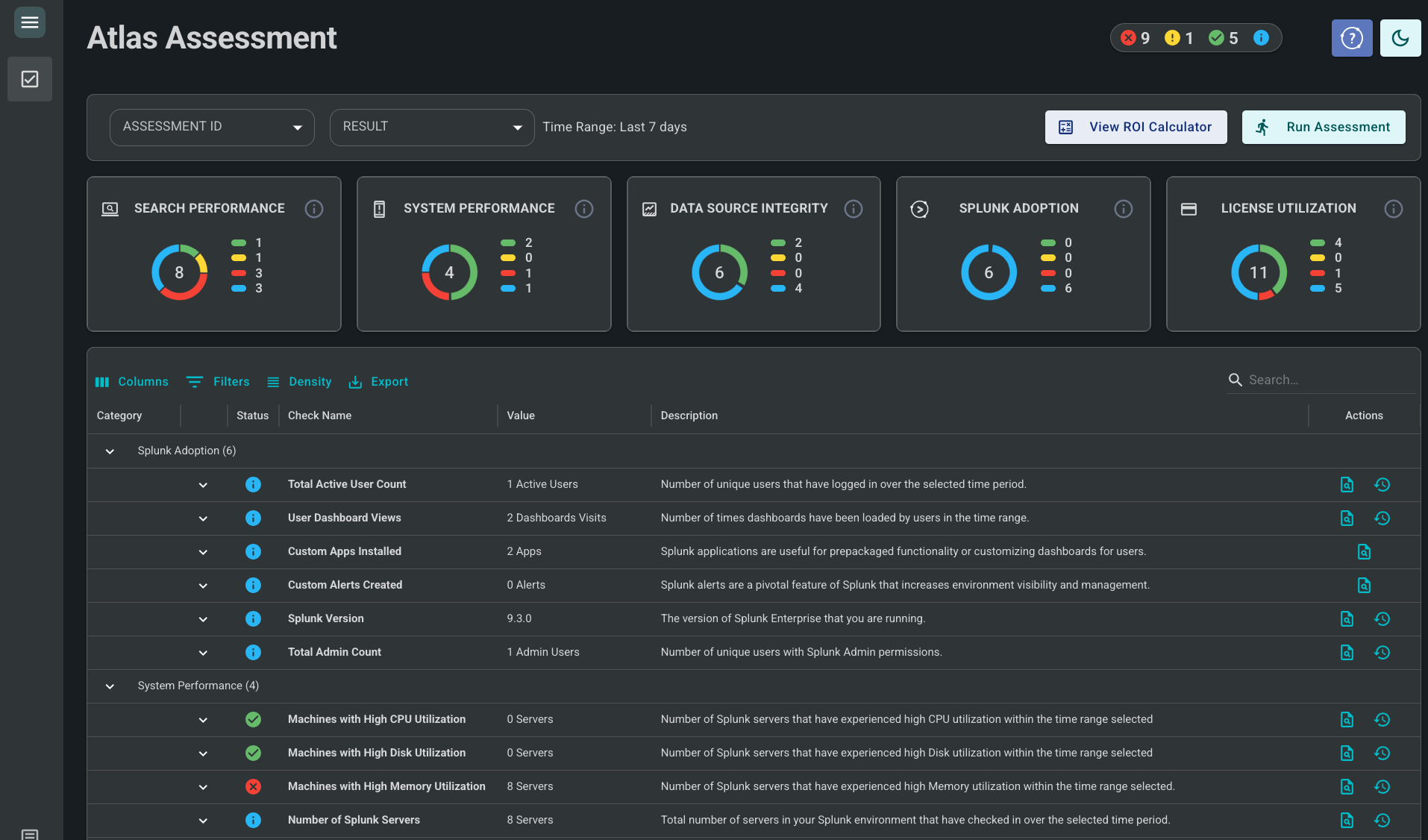Expand the Total Admin Count row

coord(203,653)
